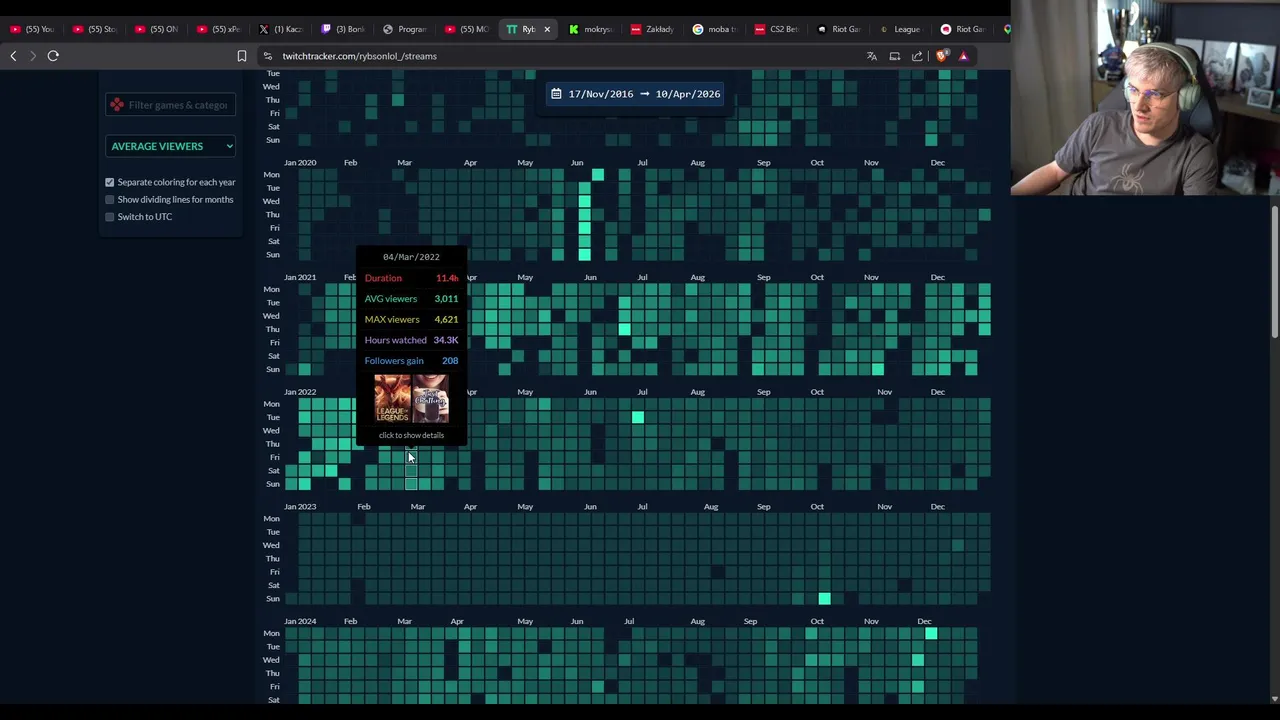The height and width of the screenshot is (720, 1280).
Task: Click the gamepad icon in filter box
Action: pos(118,105)
